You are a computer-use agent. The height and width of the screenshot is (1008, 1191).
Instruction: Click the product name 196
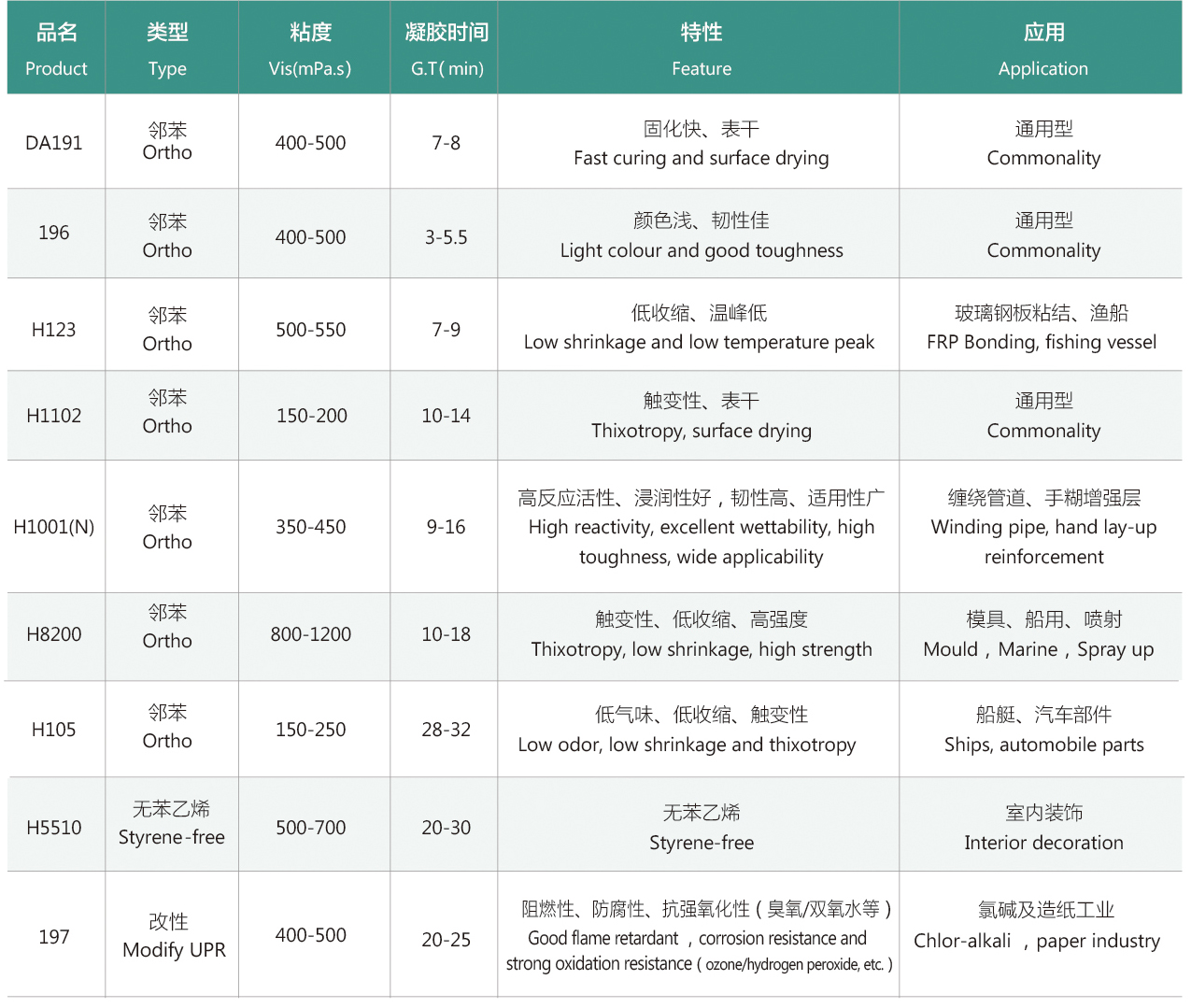coord(54,233)
